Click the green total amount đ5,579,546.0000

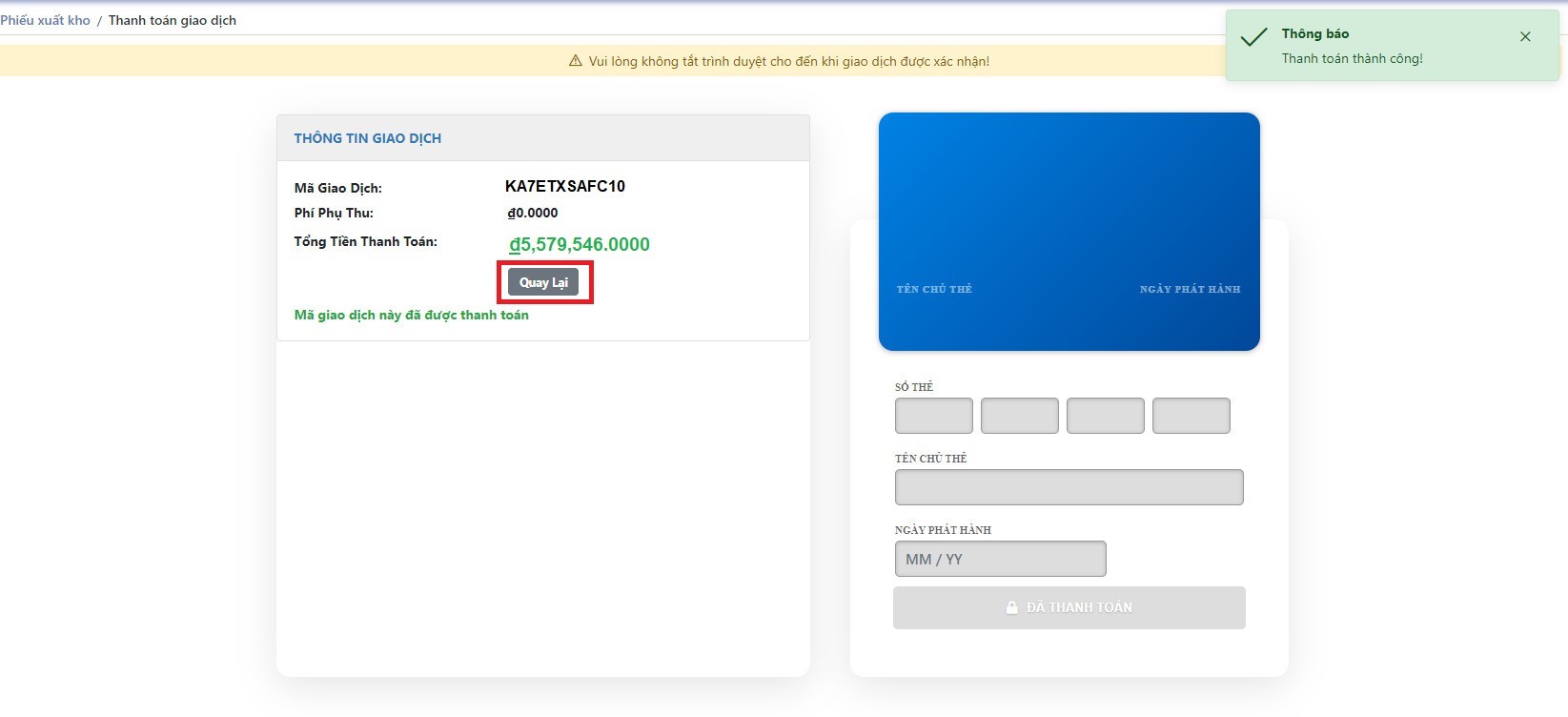[x=580, y=245]
